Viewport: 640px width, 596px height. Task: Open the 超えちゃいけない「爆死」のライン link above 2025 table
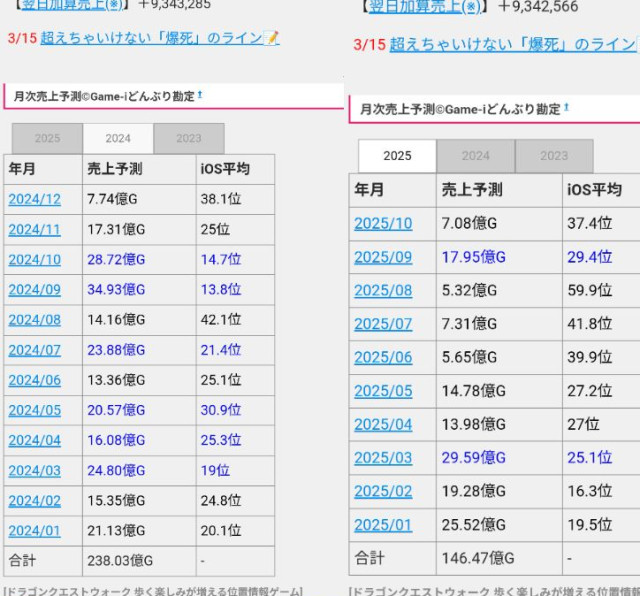pyautogui.click(x=512, y=45)
